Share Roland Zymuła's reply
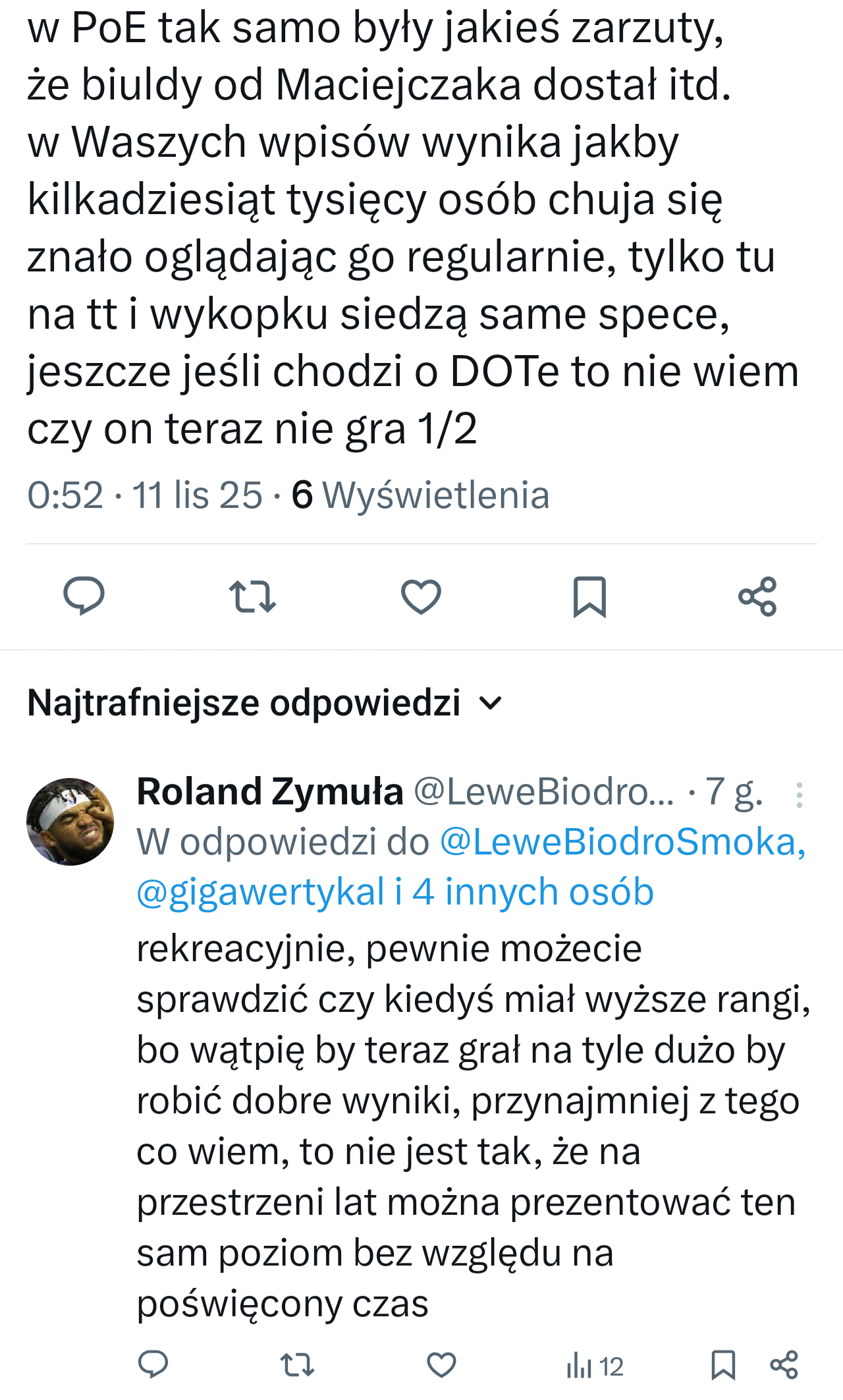The image size is (843, 1400). point(784,1364)
